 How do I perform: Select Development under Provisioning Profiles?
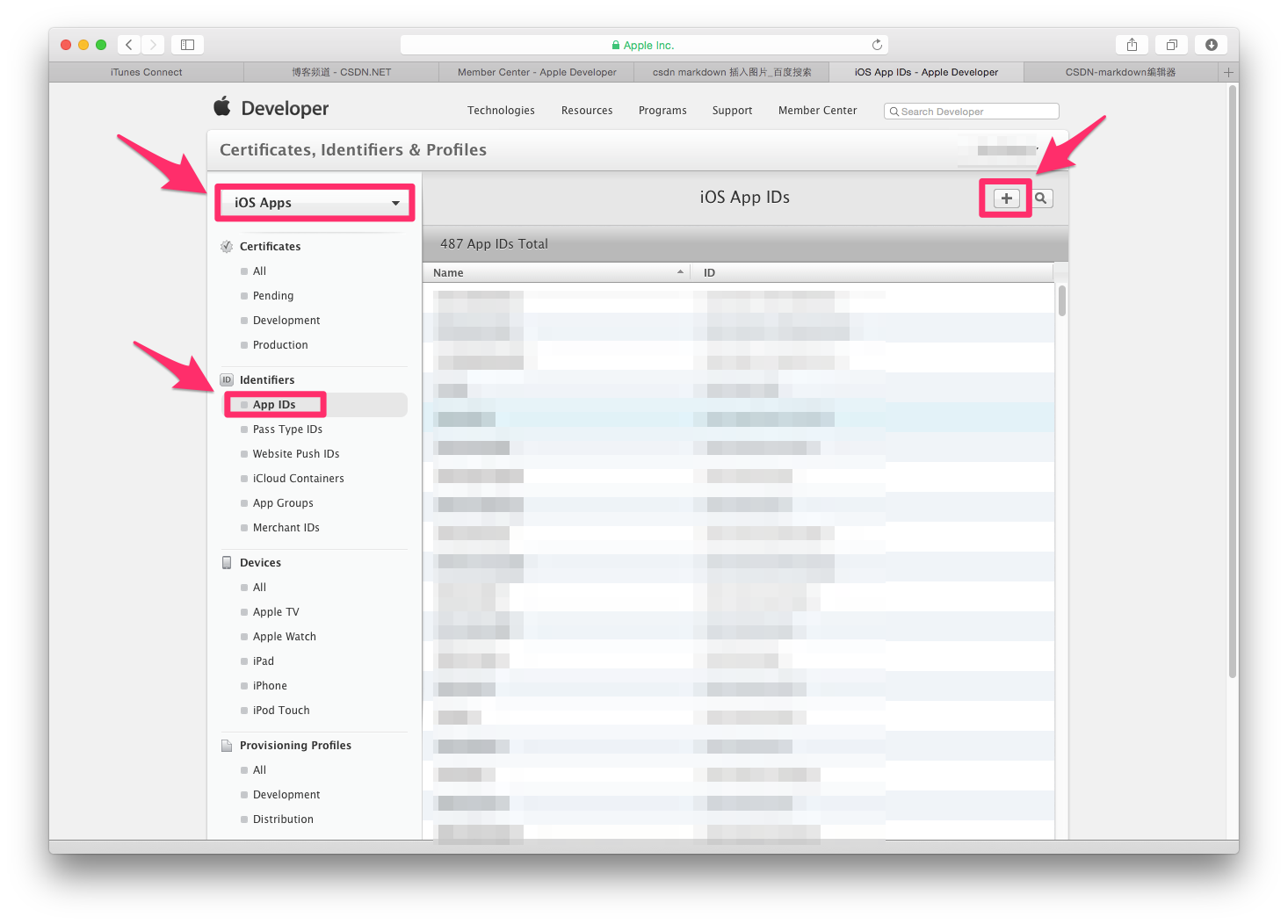tap(286, 795)
